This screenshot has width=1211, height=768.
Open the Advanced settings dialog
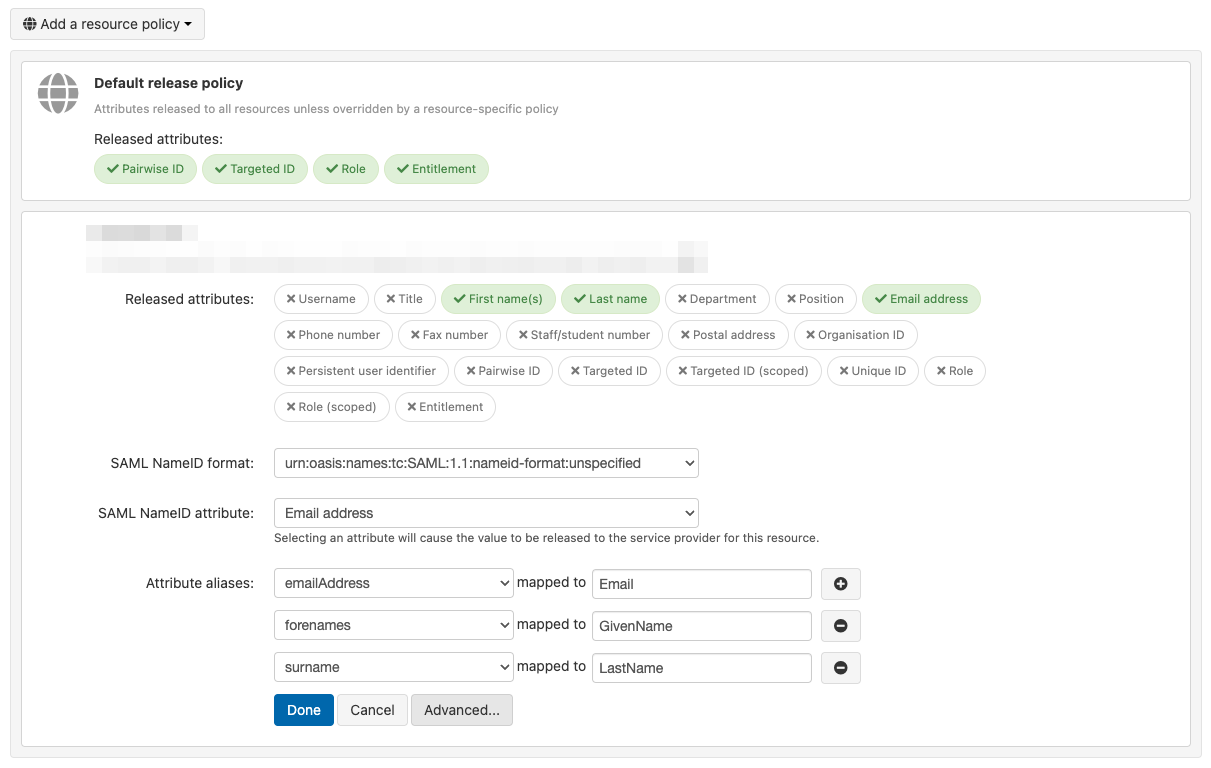click(461, 709)
